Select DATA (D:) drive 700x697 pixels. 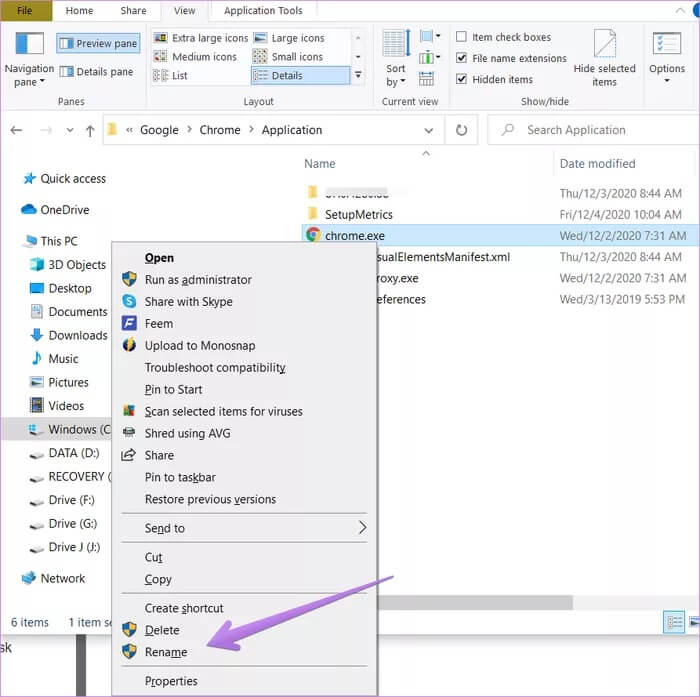64,453
